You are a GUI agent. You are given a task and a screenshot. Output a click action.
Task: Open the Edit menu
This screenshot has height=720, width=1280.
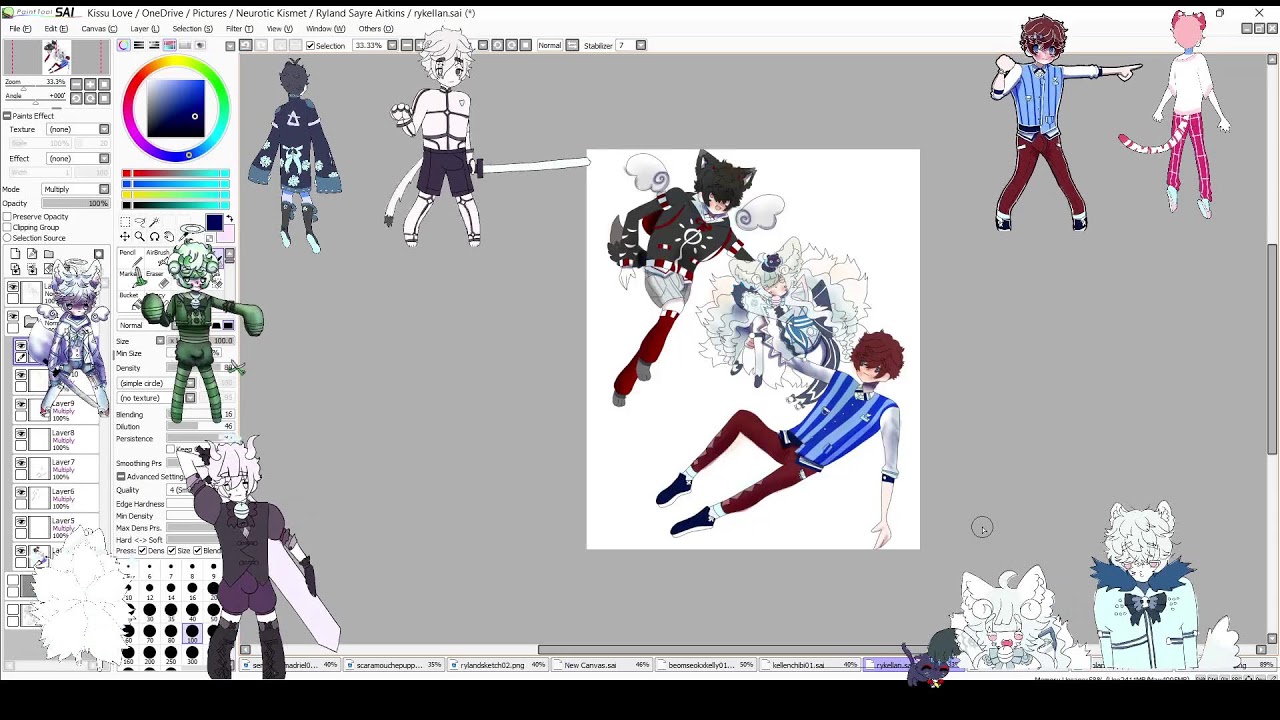55,28
